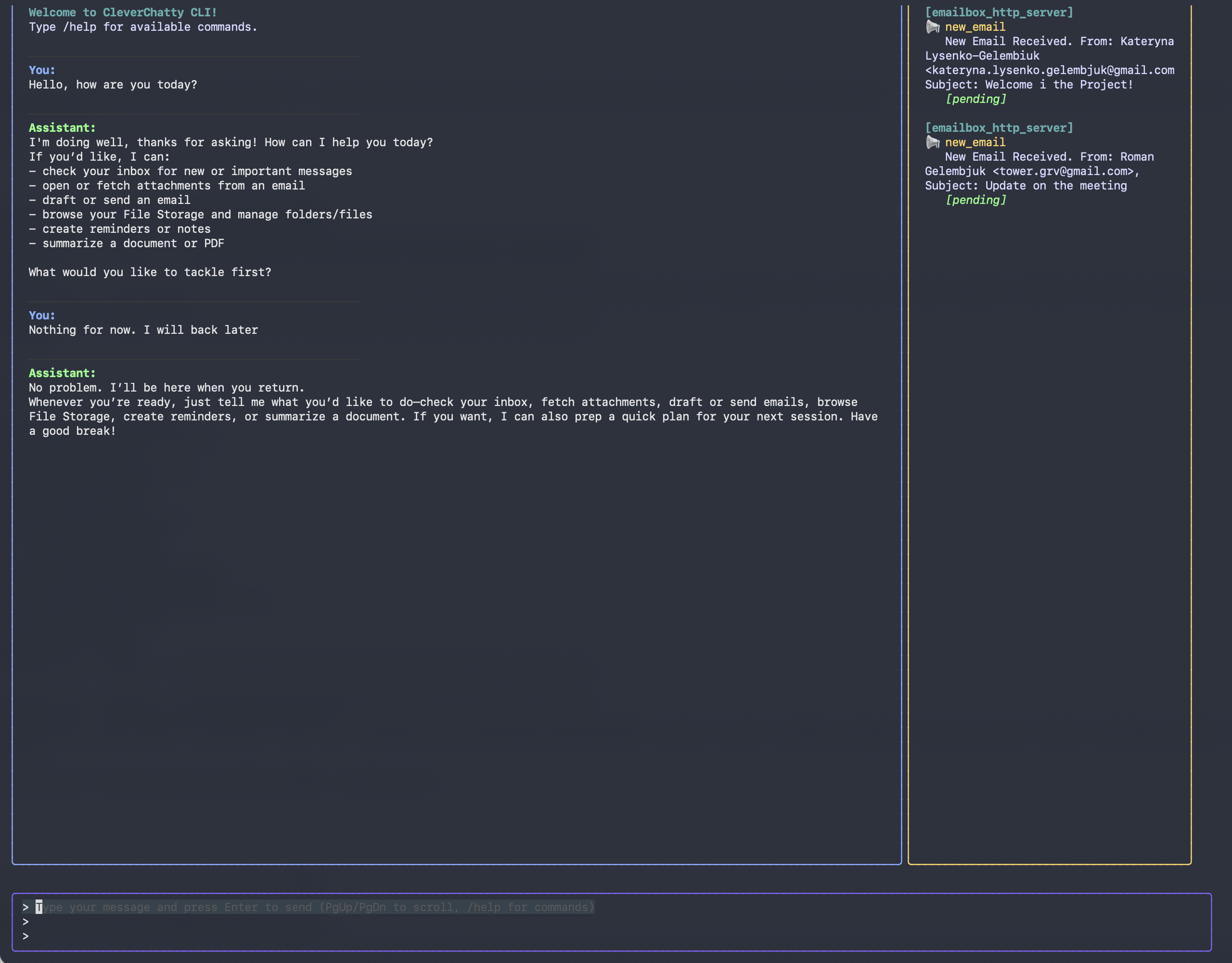This screenshot has width=1232, height=963.
Task: Click the first [pending] status label
Action: 975,99
